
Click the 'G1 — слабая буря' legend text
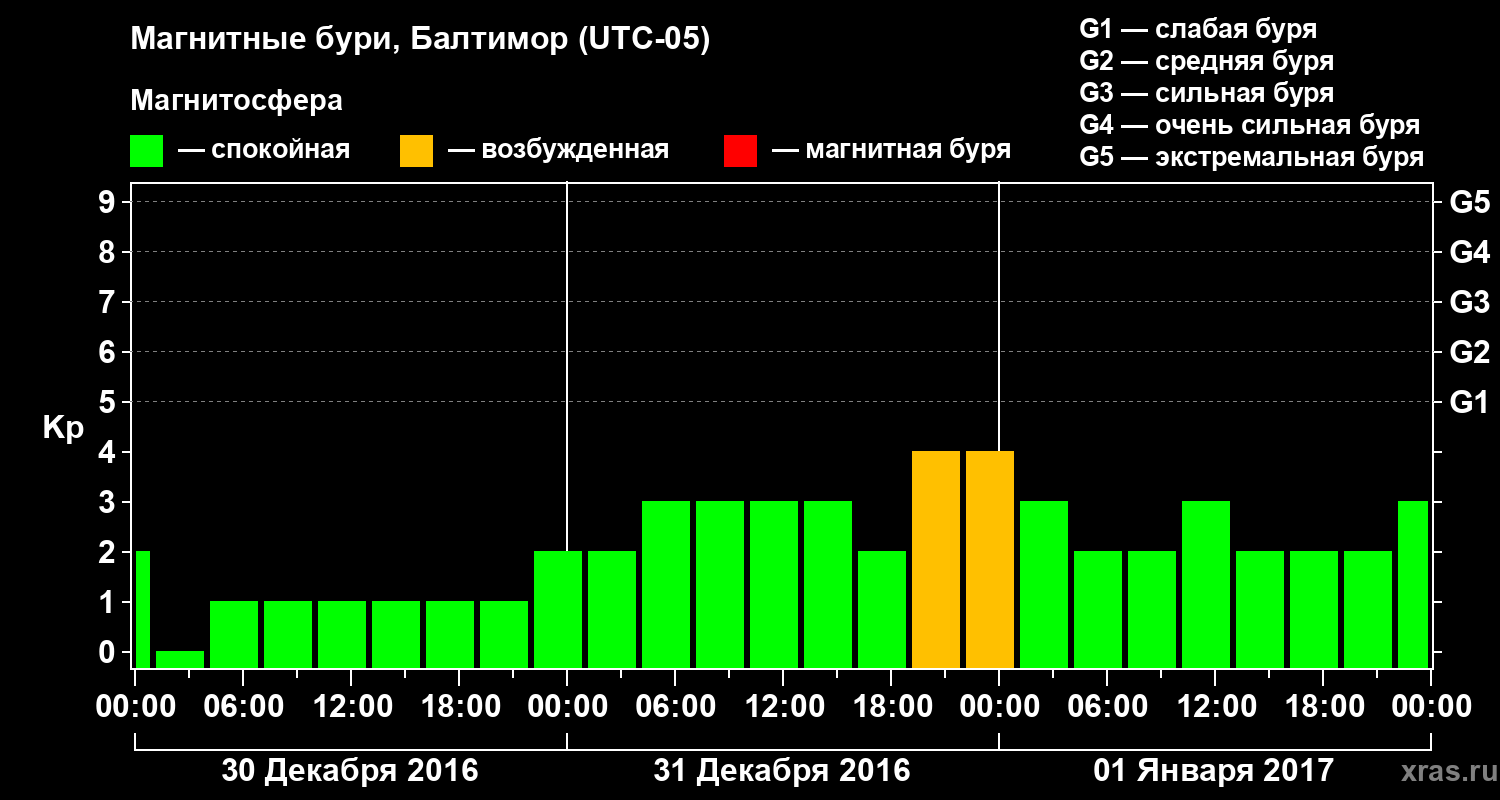pyautogui.click(x=1198, y=29)
